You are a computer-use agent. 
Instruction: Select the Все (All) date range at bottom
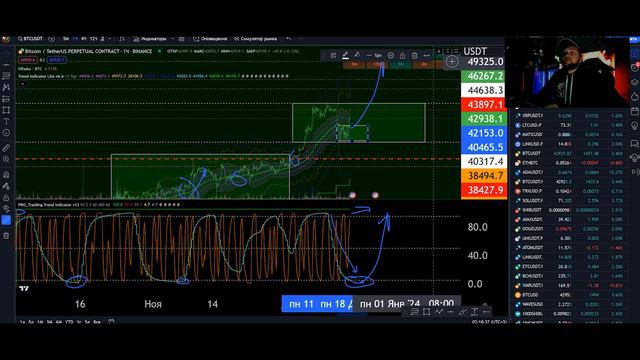(97, 322)
